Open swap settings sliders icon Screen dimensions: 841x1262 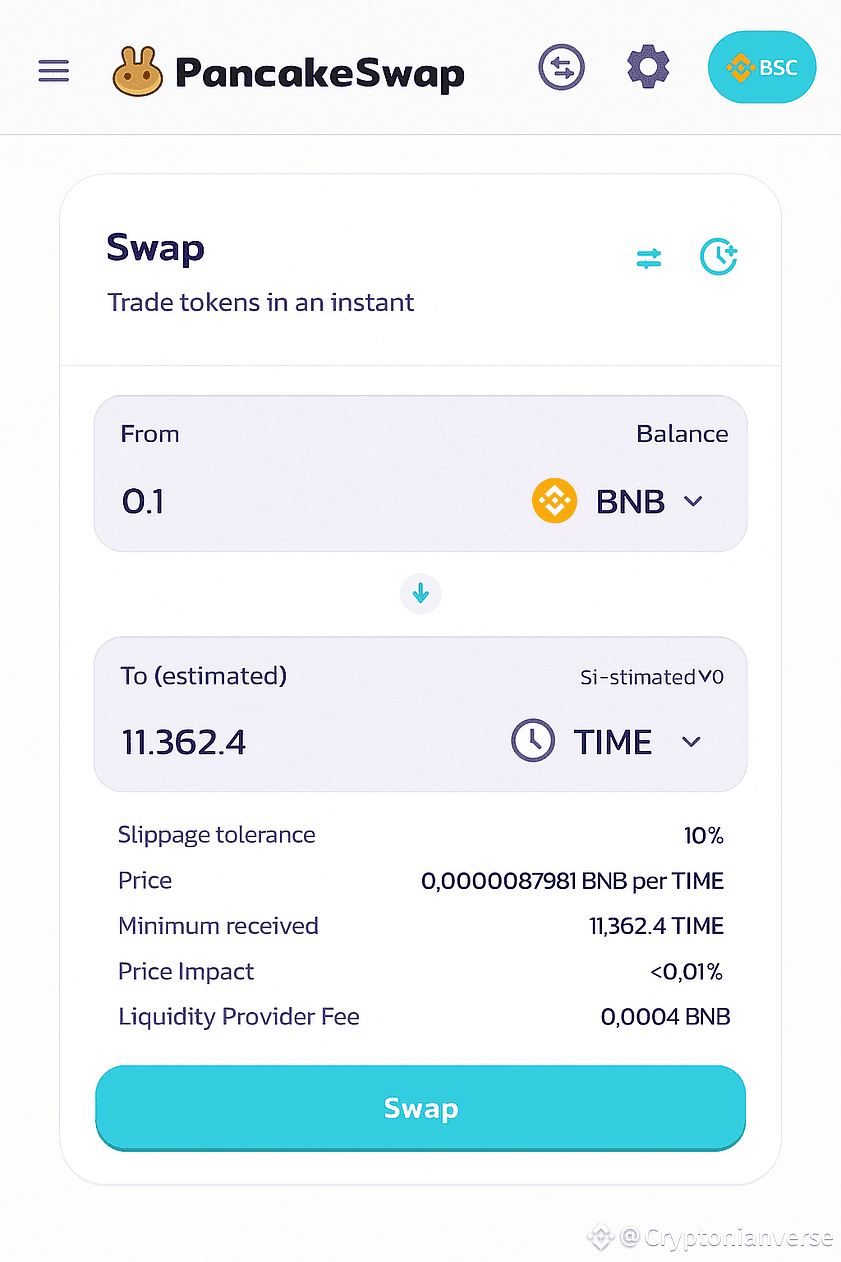click(649, 259)
